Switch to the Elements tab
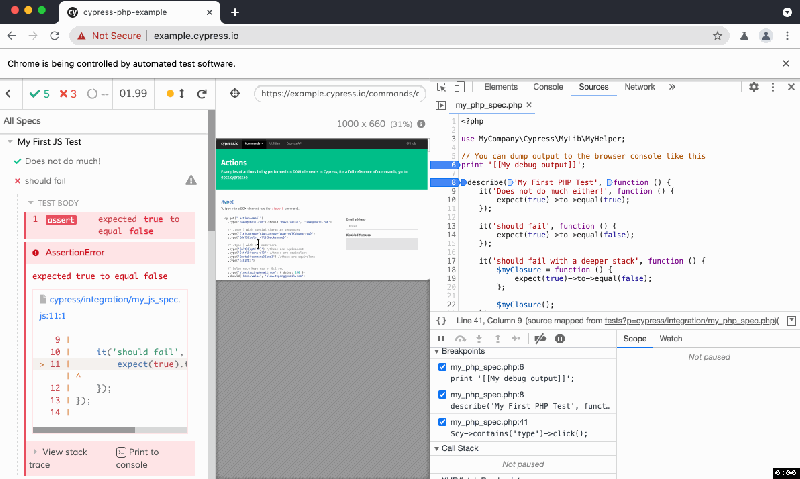This screenshot has width=800, height=479. point(501,87)
